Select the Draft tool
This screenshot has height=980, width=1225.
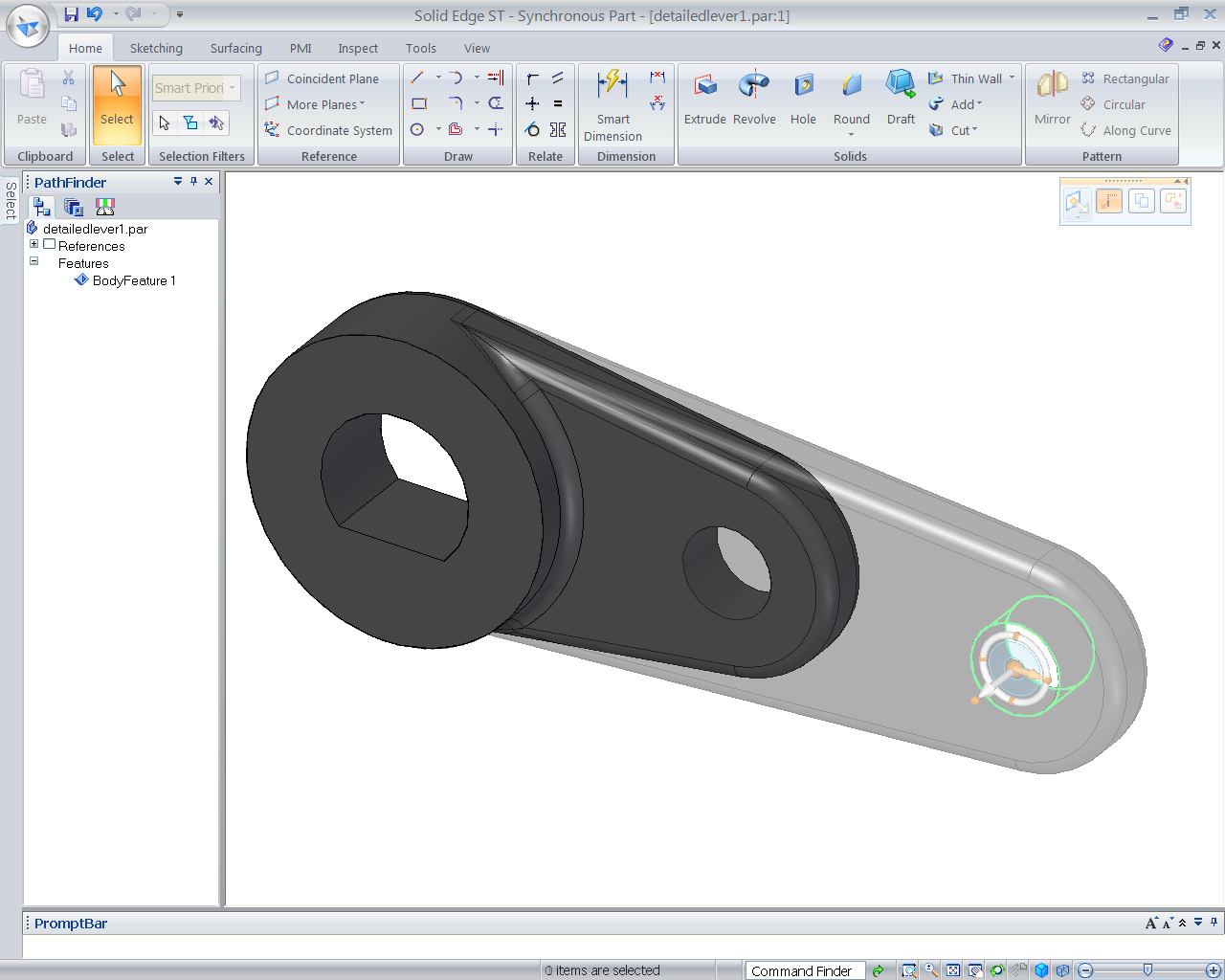point(901,98)
